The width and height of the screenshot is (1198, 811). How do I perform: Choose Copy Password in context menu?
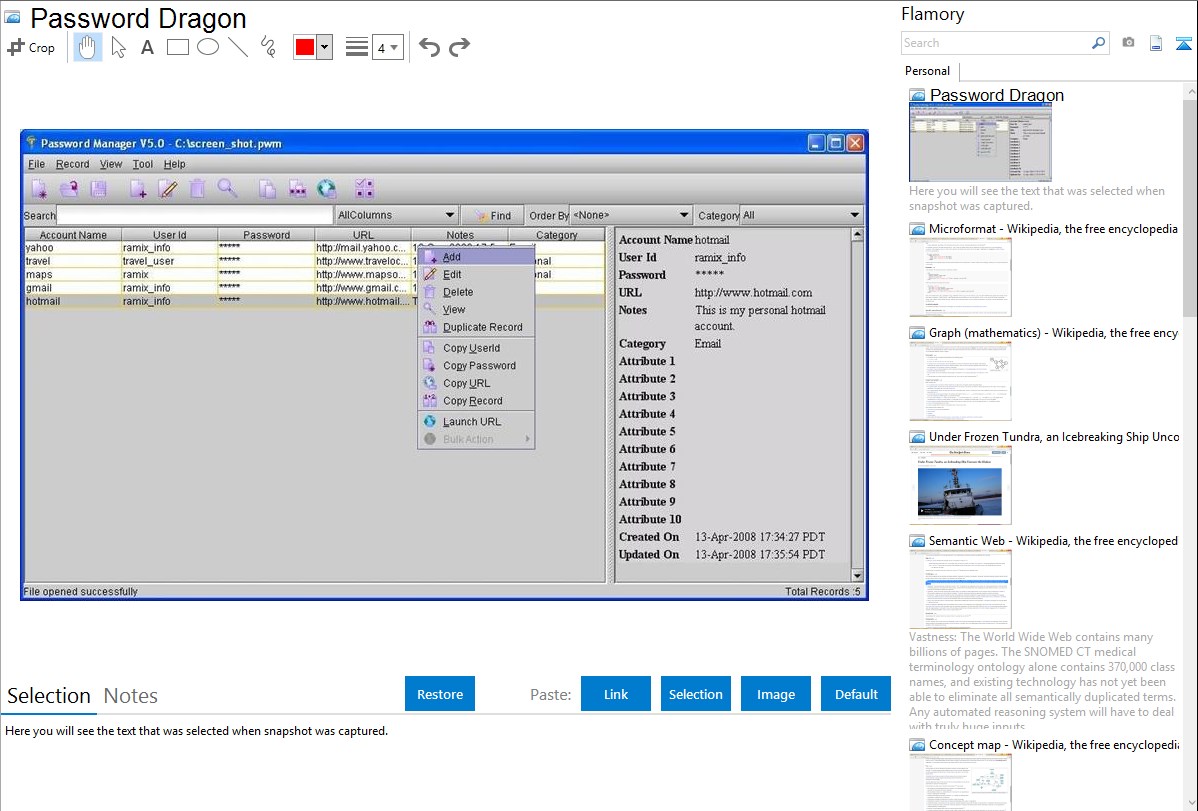click(x=476, y=365)
